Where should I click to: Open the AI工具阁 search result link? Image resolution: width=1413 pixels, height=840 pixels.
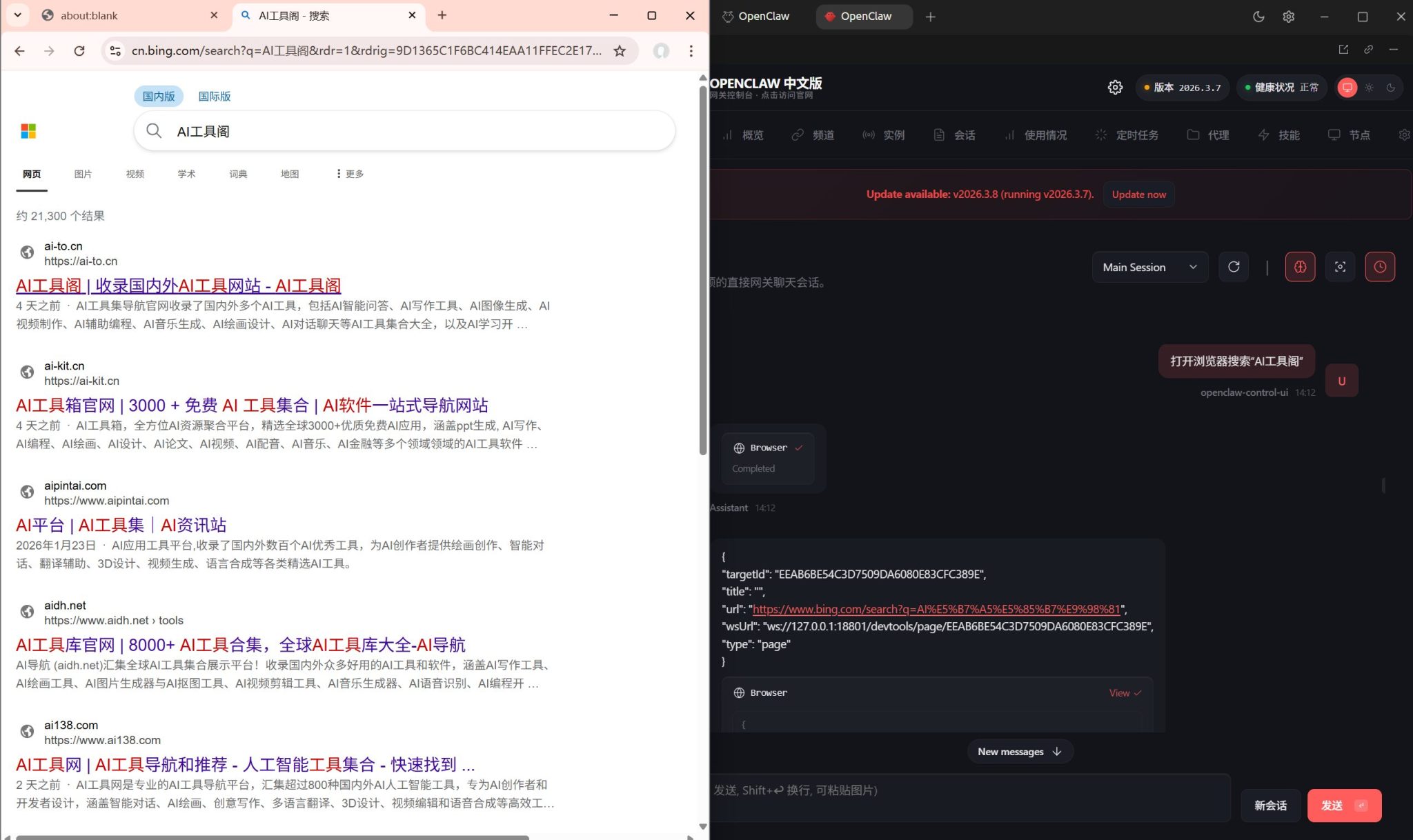(177, 286)
